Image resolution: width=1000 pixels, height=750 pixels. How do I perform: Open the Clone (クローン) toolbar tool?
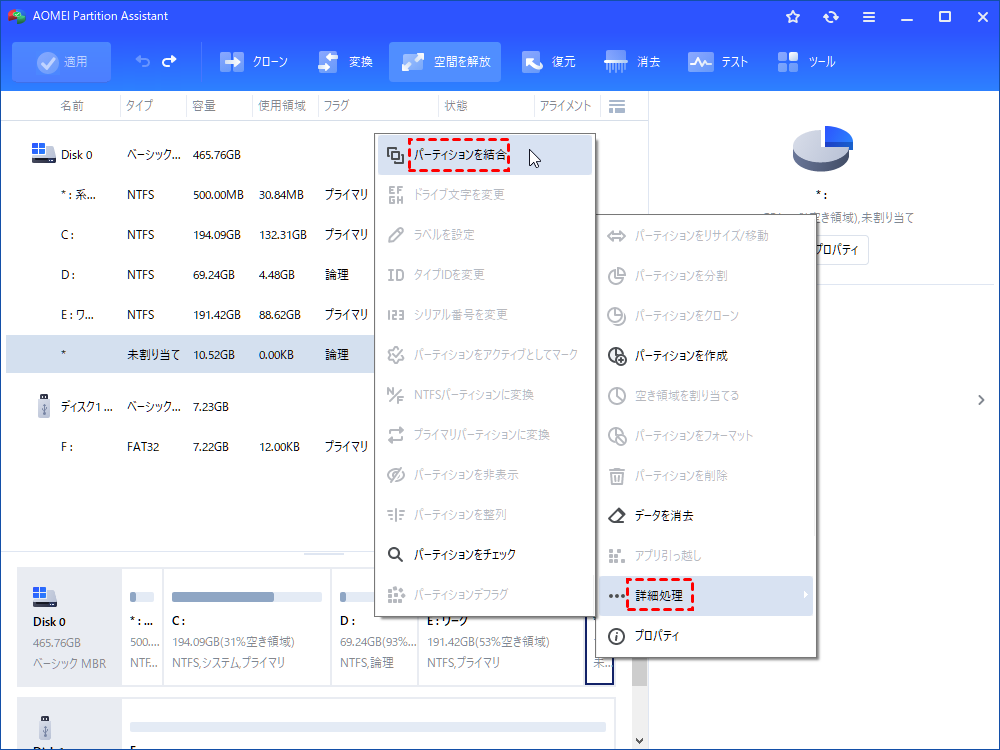click(254, 62)
